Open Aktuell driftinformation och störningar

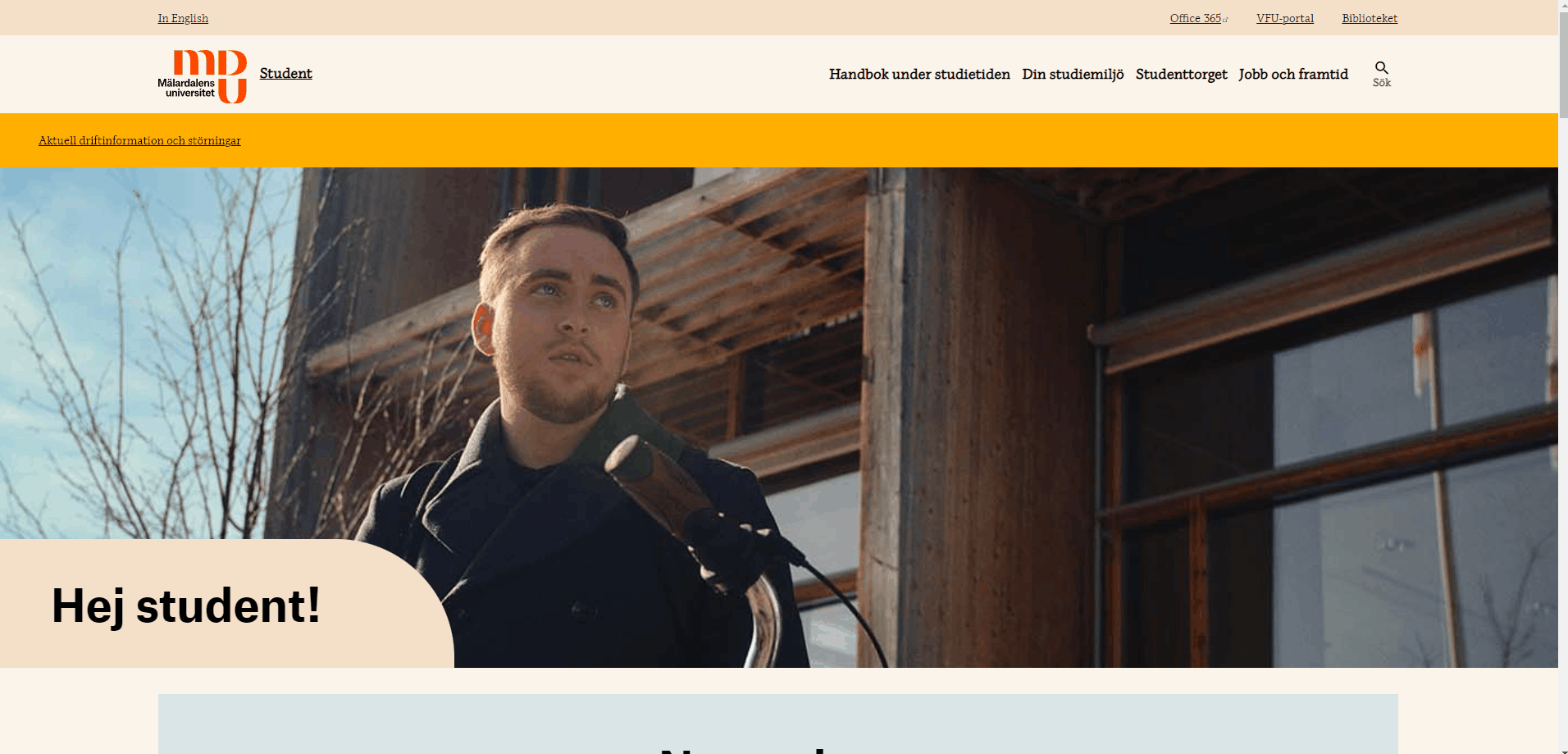[139, 140]
